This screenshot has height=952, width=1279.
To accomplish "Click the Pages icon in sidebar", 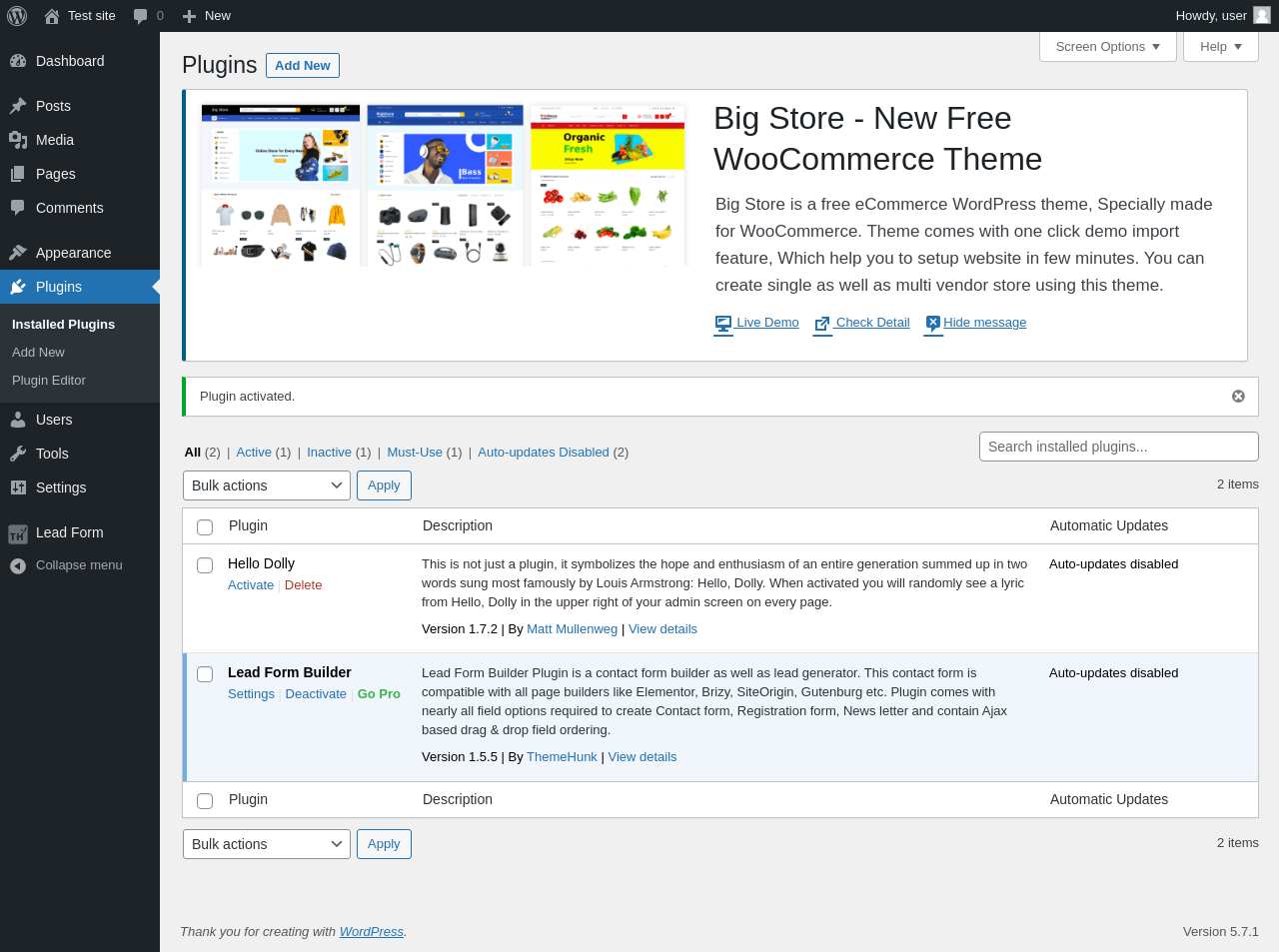I will pos(18,174).
